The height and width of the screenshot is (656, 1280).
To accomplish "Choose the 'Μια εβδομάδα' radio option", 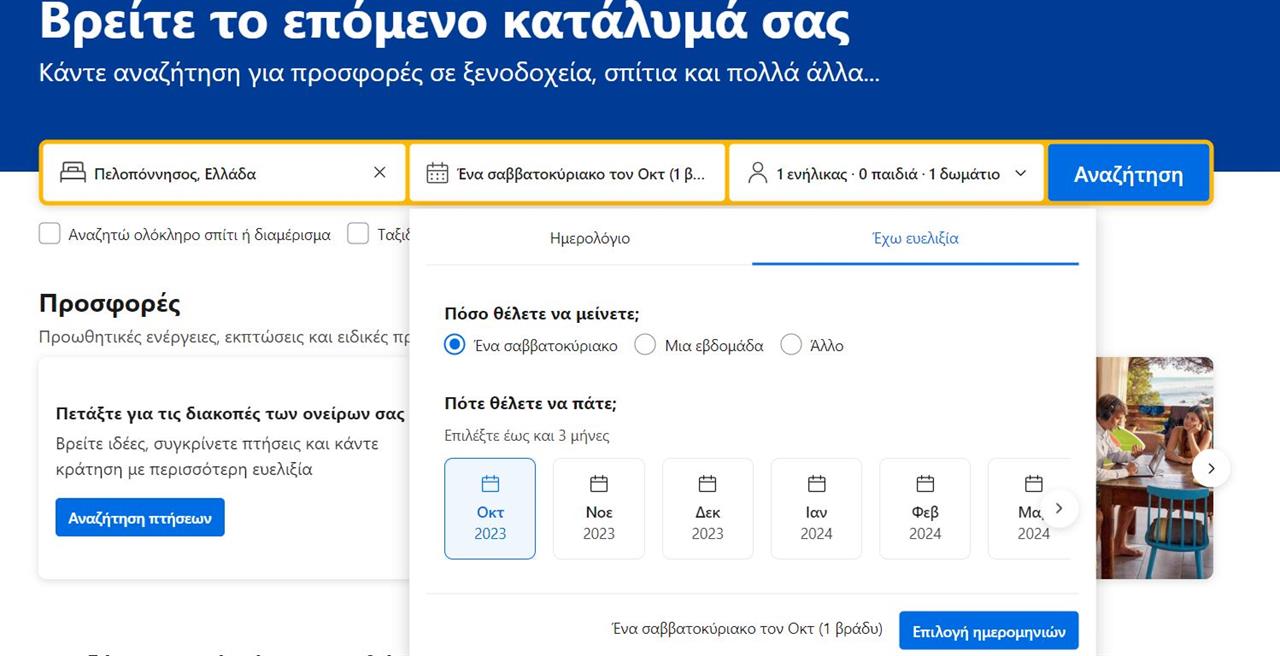I will click(x=646, y=345).
